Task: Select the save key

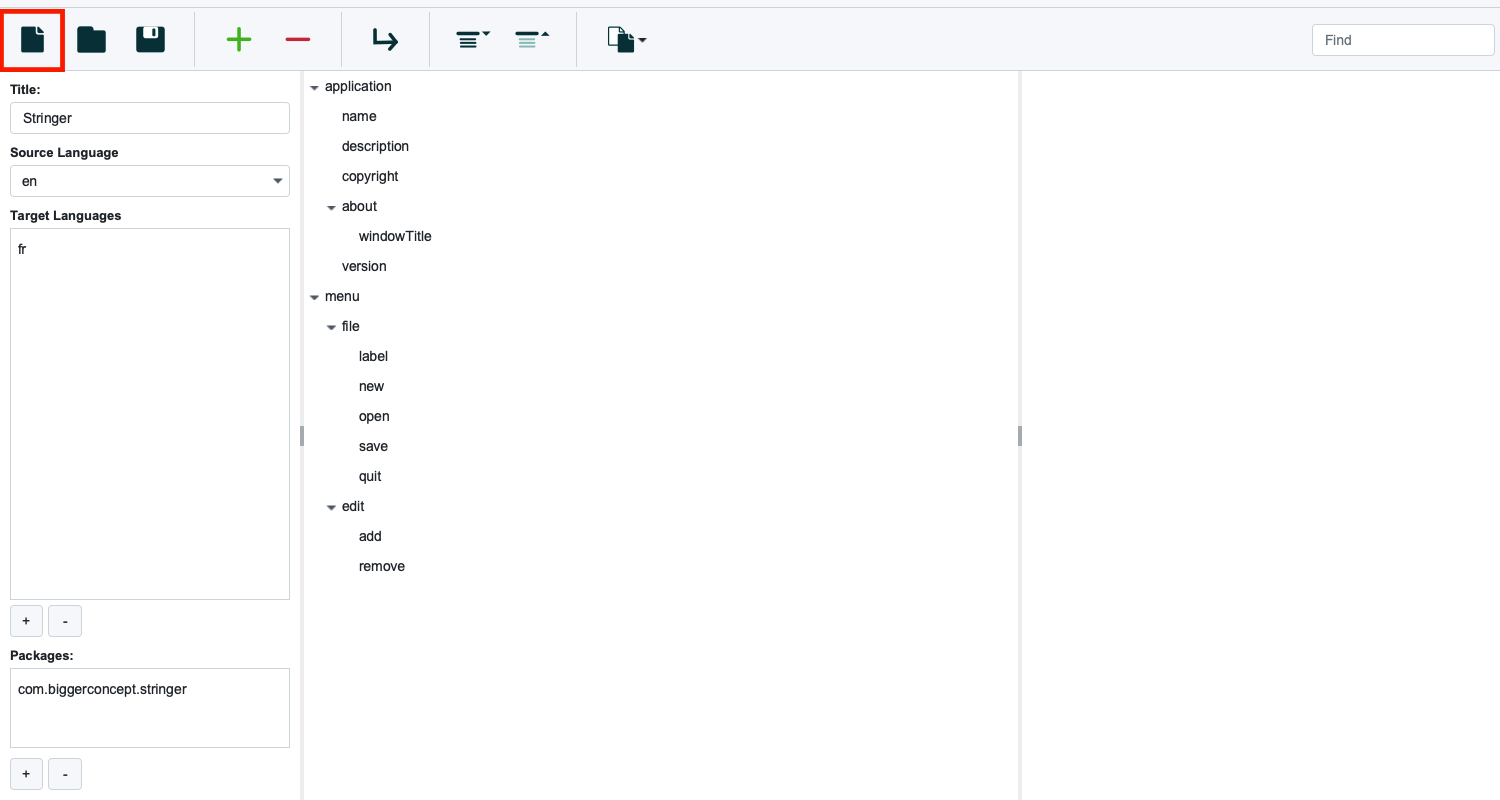Action: 373,446
